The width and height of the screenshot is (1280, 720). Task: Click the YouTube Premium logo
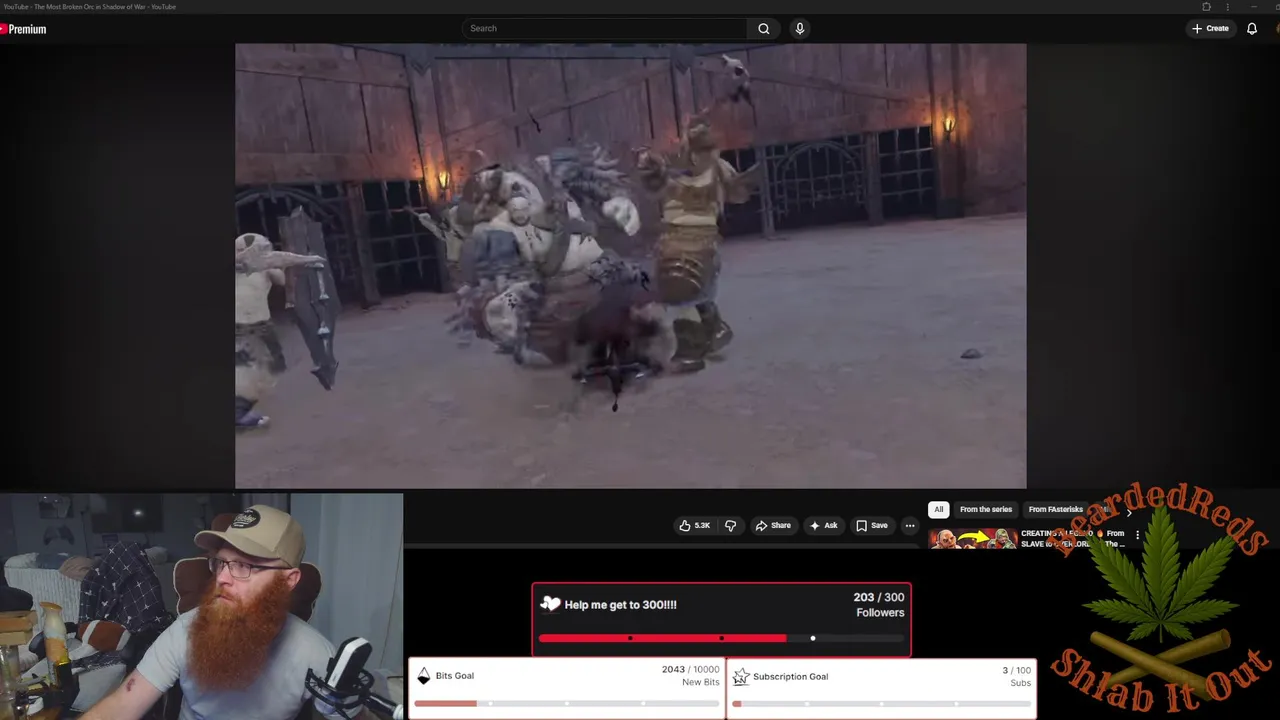[23, 29]
